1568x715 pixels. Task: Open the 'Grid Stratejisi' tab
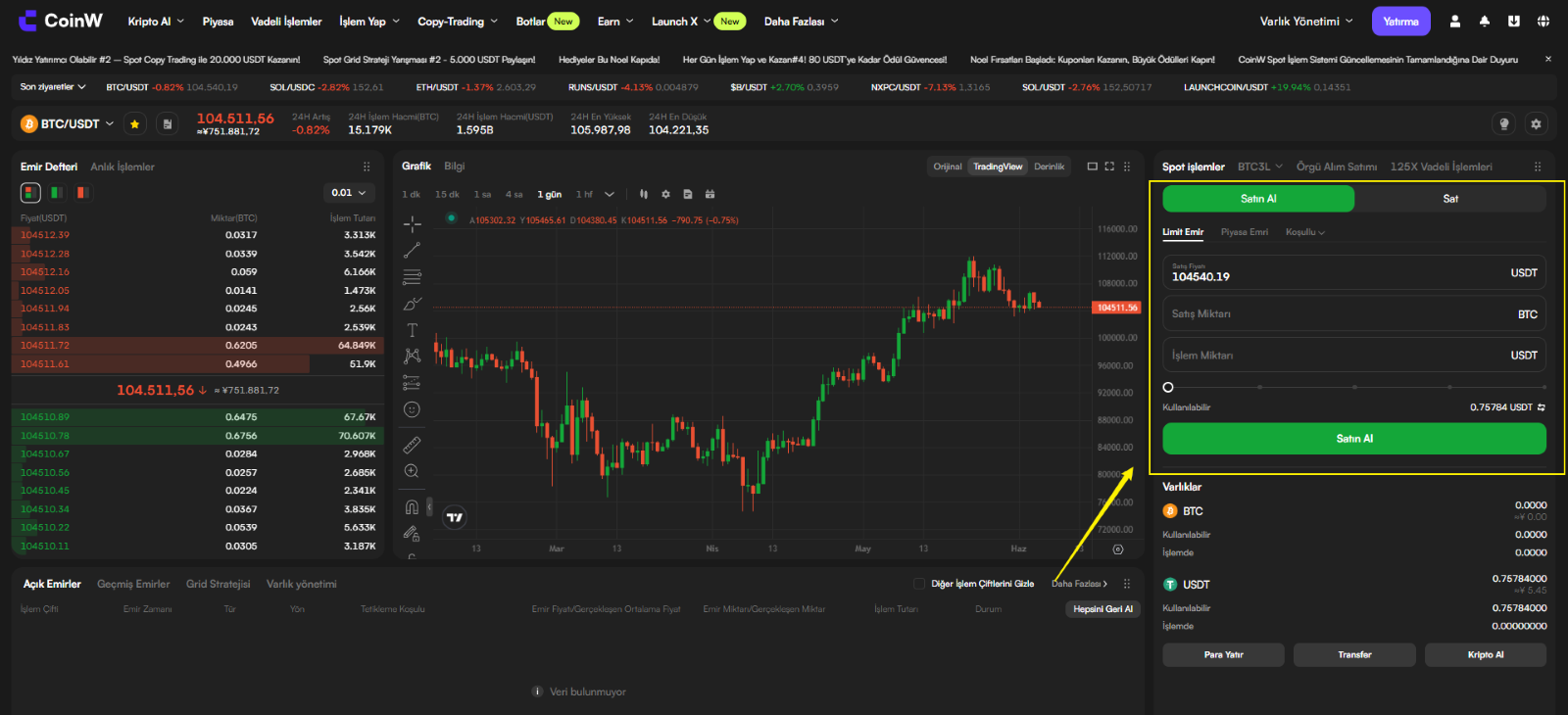point(218,584)
